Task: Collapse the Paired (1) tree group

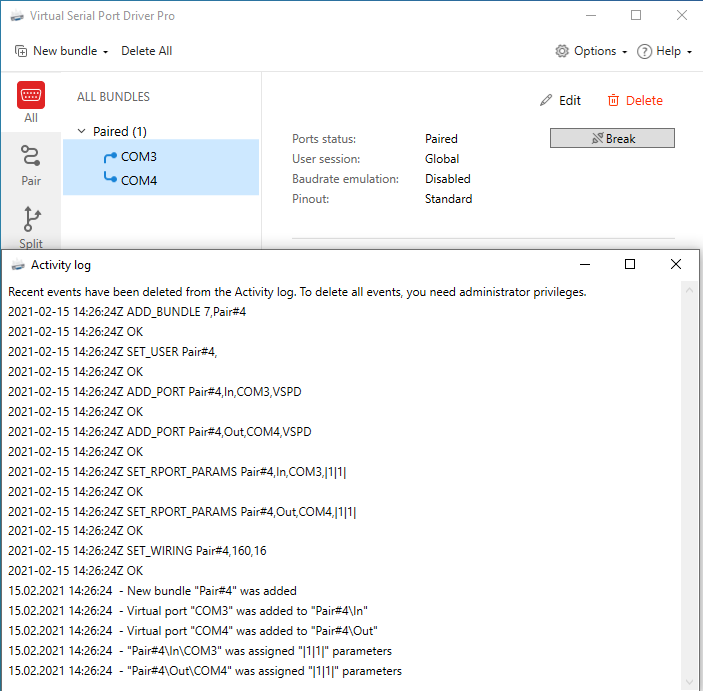Action: 81,131
